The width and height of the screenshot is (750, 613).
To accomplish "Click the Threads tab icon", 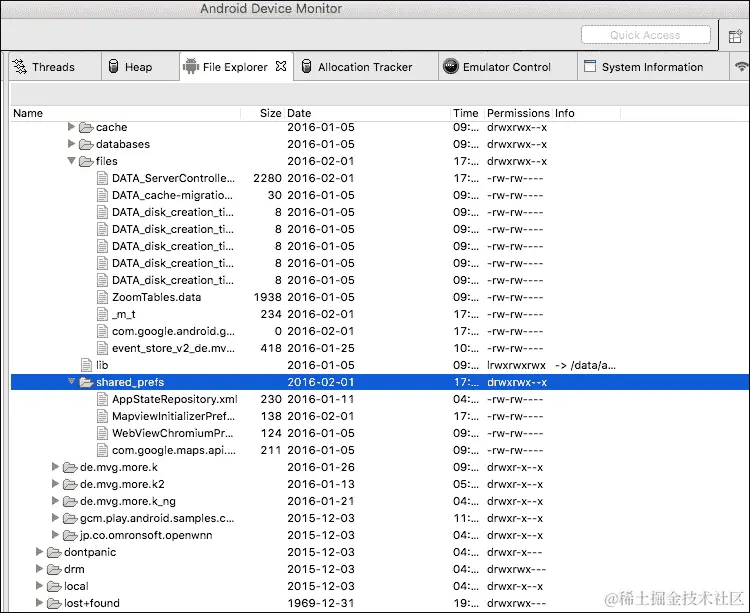I will coord(20,66).
